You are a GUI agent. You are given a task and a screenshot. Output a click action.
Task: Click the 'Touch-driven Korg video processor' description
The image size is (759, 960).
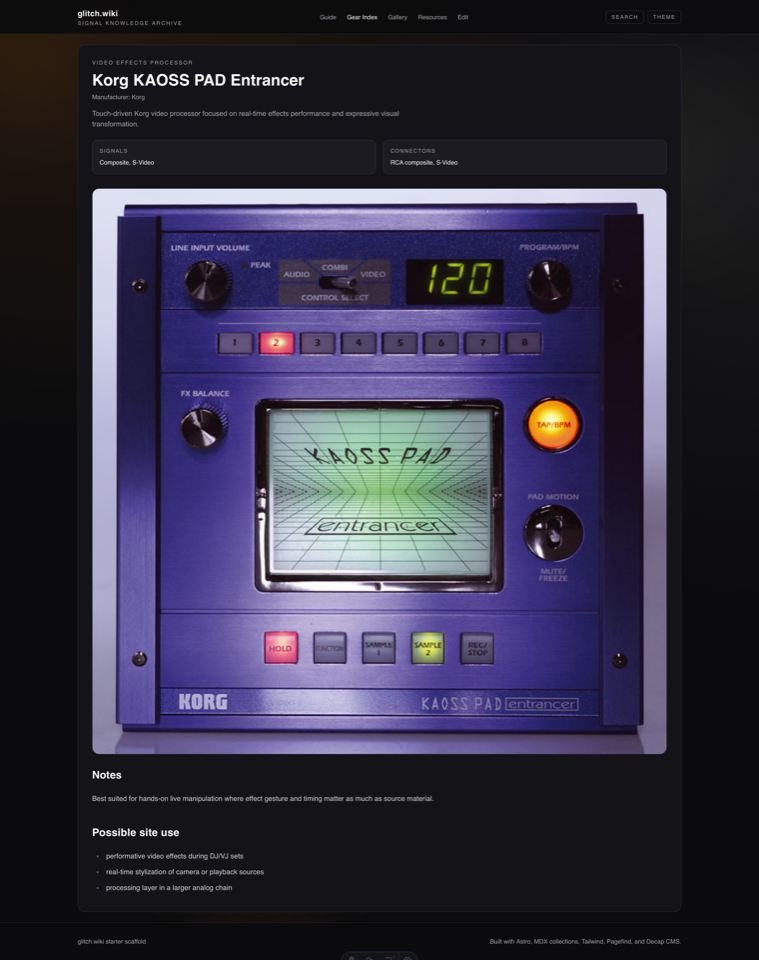(x=245, y=119)
